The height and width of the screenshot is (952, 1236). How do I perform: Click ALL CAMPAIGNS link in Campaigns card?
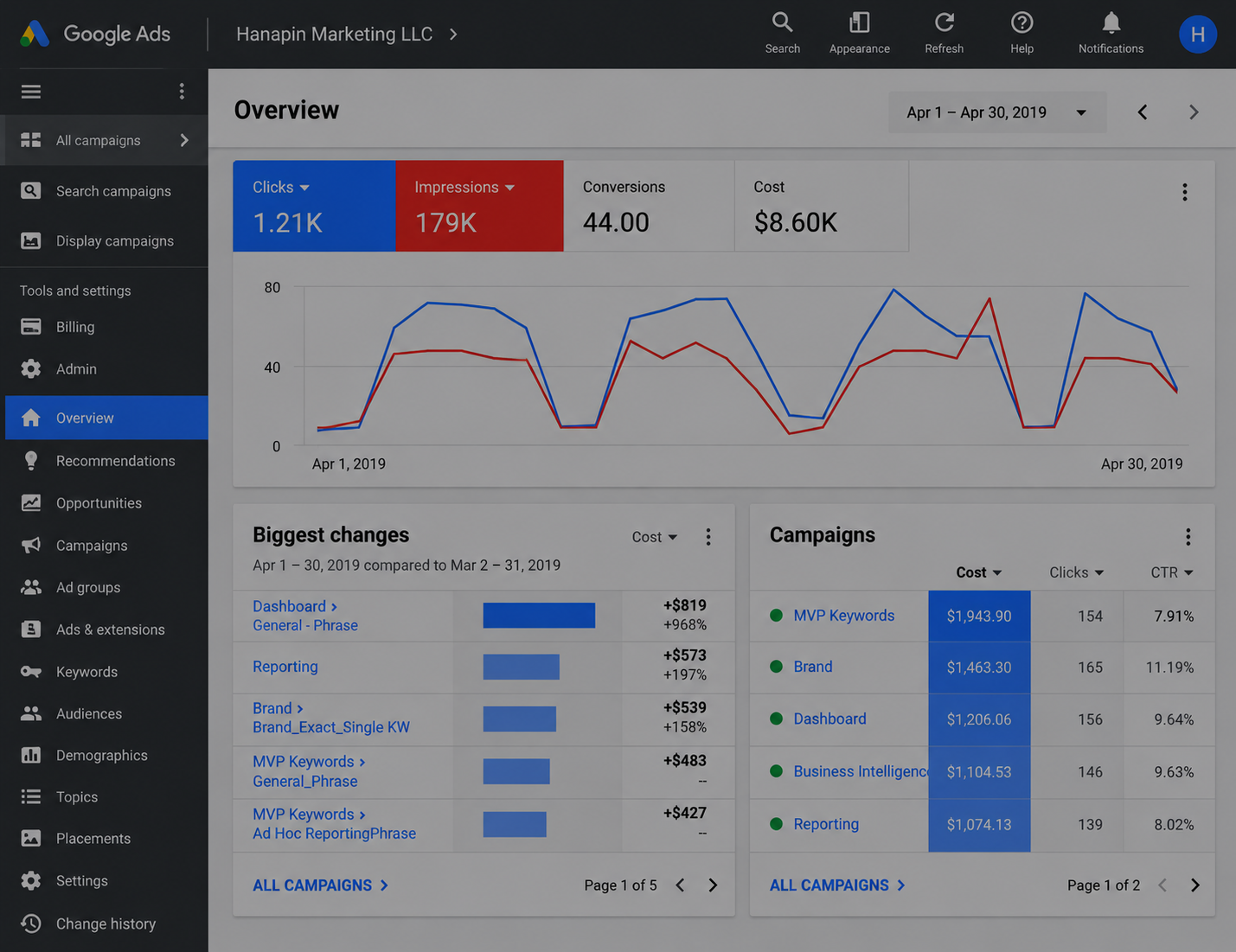tap(837, 885)
